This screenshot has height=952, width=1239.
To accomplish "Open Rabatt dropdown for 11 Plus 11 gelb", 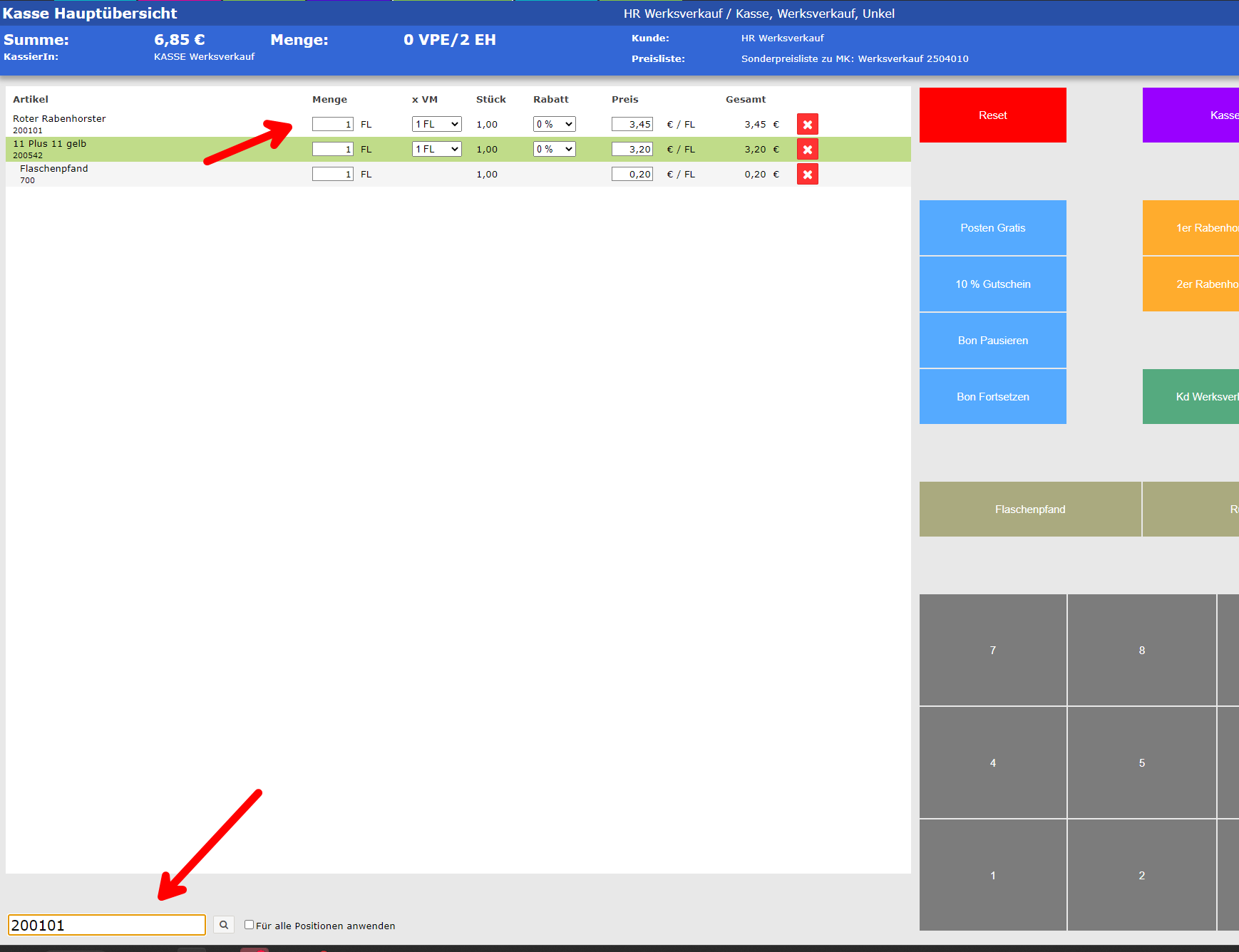I will pyautogui.click(x=554, y=149).
